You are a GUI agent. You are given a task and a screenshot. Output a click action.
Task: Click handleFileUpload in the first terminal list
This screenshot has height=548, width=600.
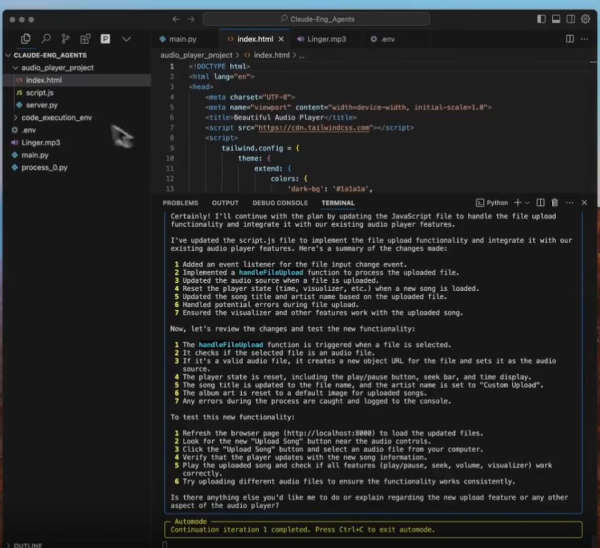click(271, 272)
